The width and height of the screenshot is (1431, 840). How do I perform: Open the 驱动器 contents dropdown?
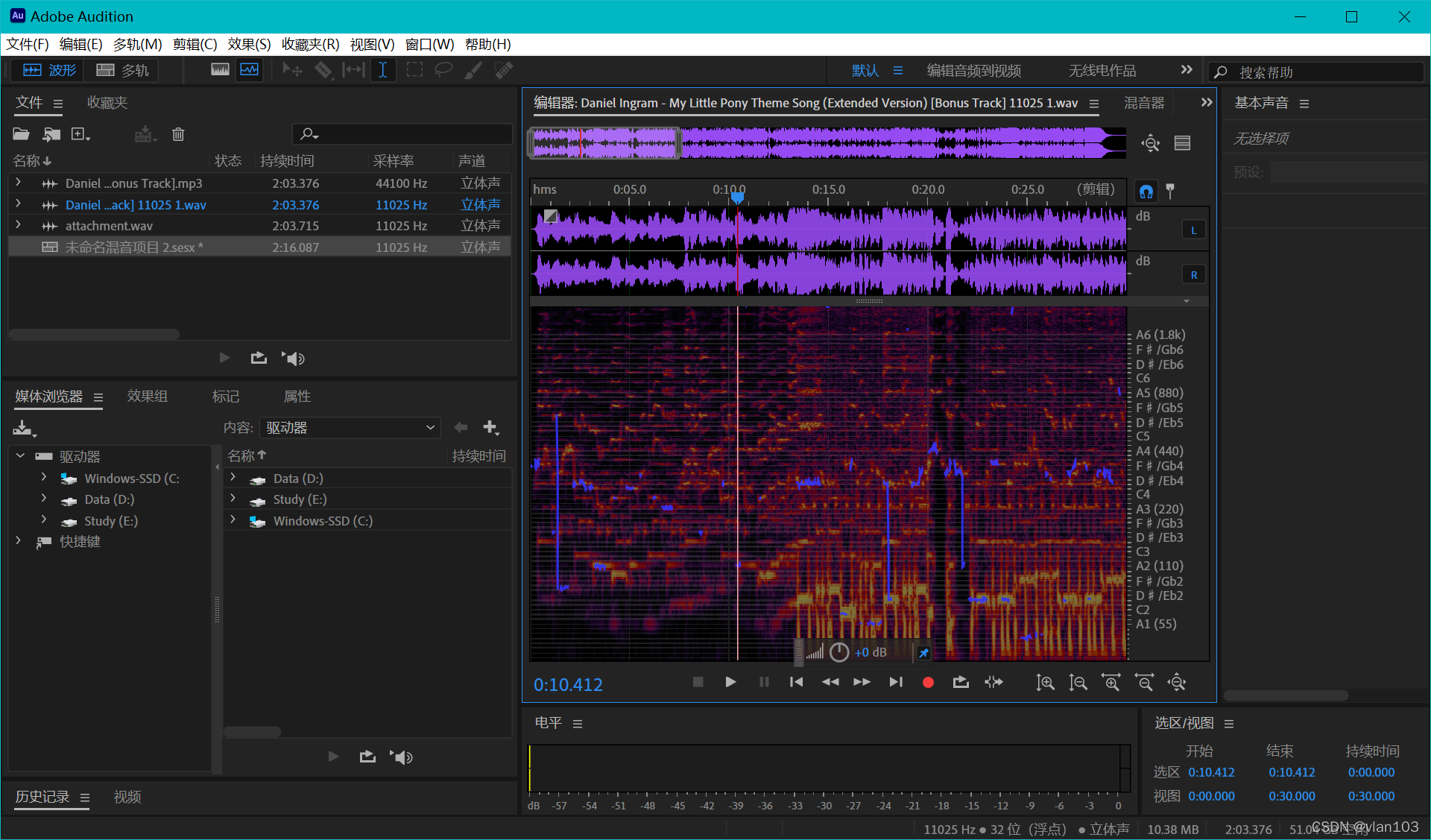350,428
